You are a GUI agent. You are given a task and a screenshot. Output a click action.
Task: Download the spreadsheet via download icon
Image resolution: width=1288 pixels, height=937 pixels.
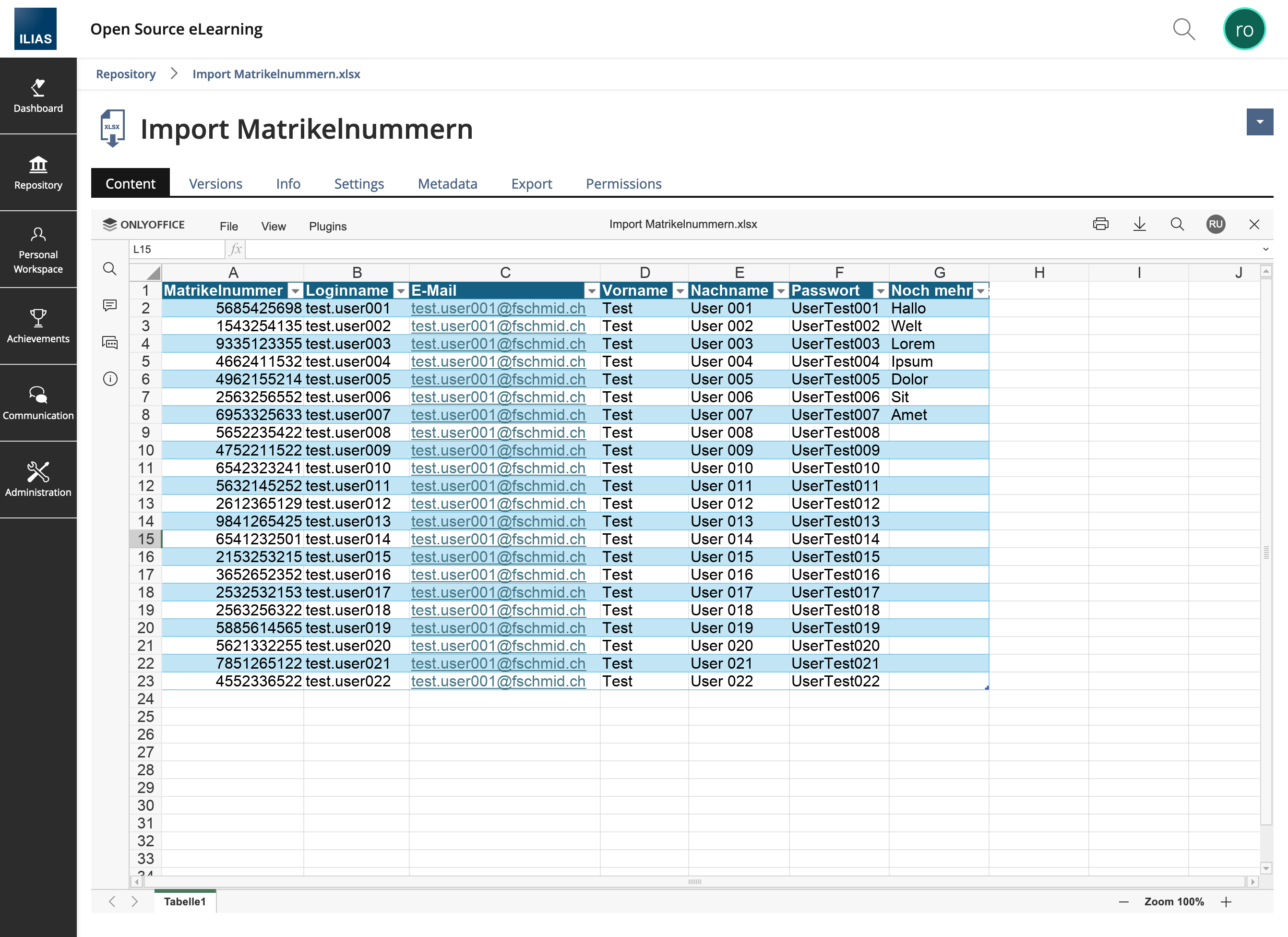pos(1139,224)
